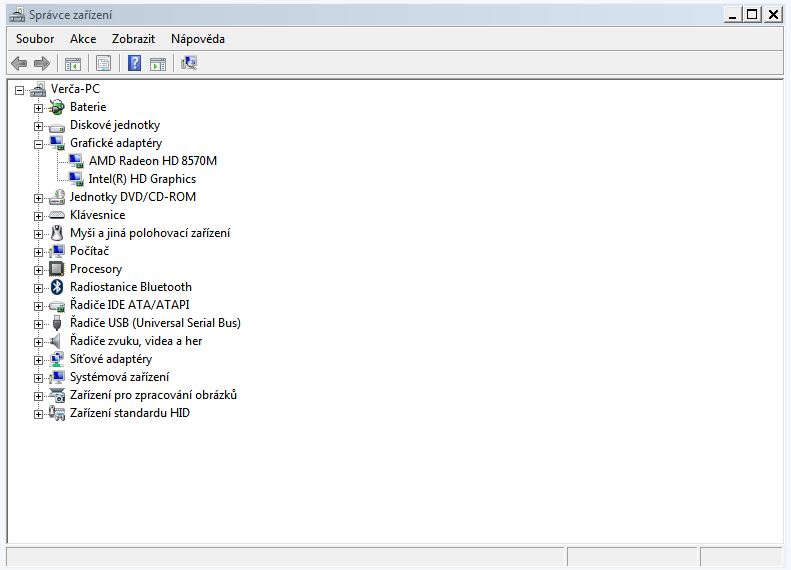The width and height of the screenshot is (791, 570).
Task: Expand the Řadiče USB node
Action: (38, 324)
